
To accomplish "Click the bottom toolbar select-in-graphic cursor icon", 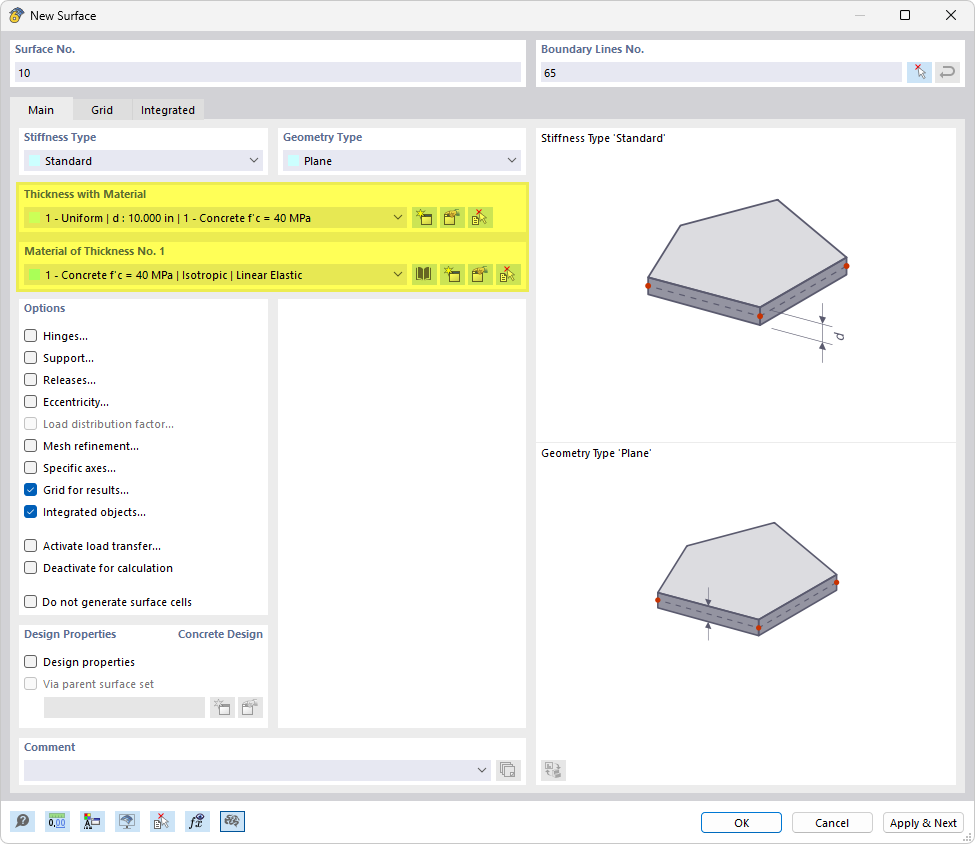I will 162,822.
